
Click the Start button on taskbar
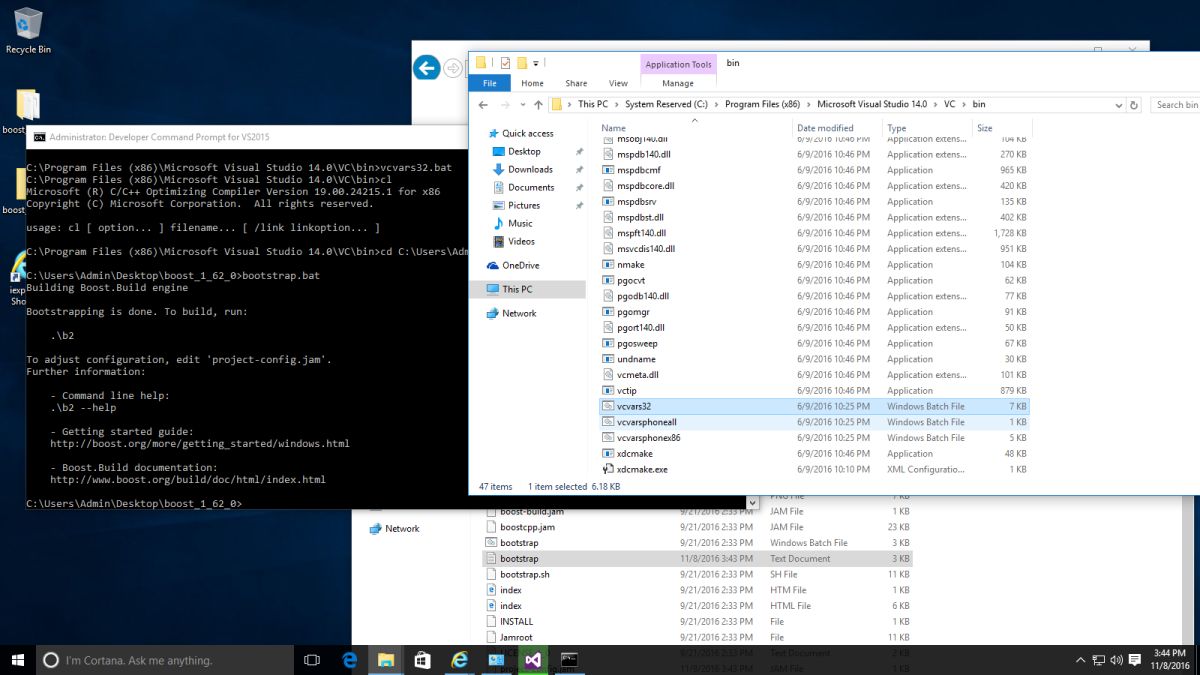pyautogui.click(x=18, y=660)
